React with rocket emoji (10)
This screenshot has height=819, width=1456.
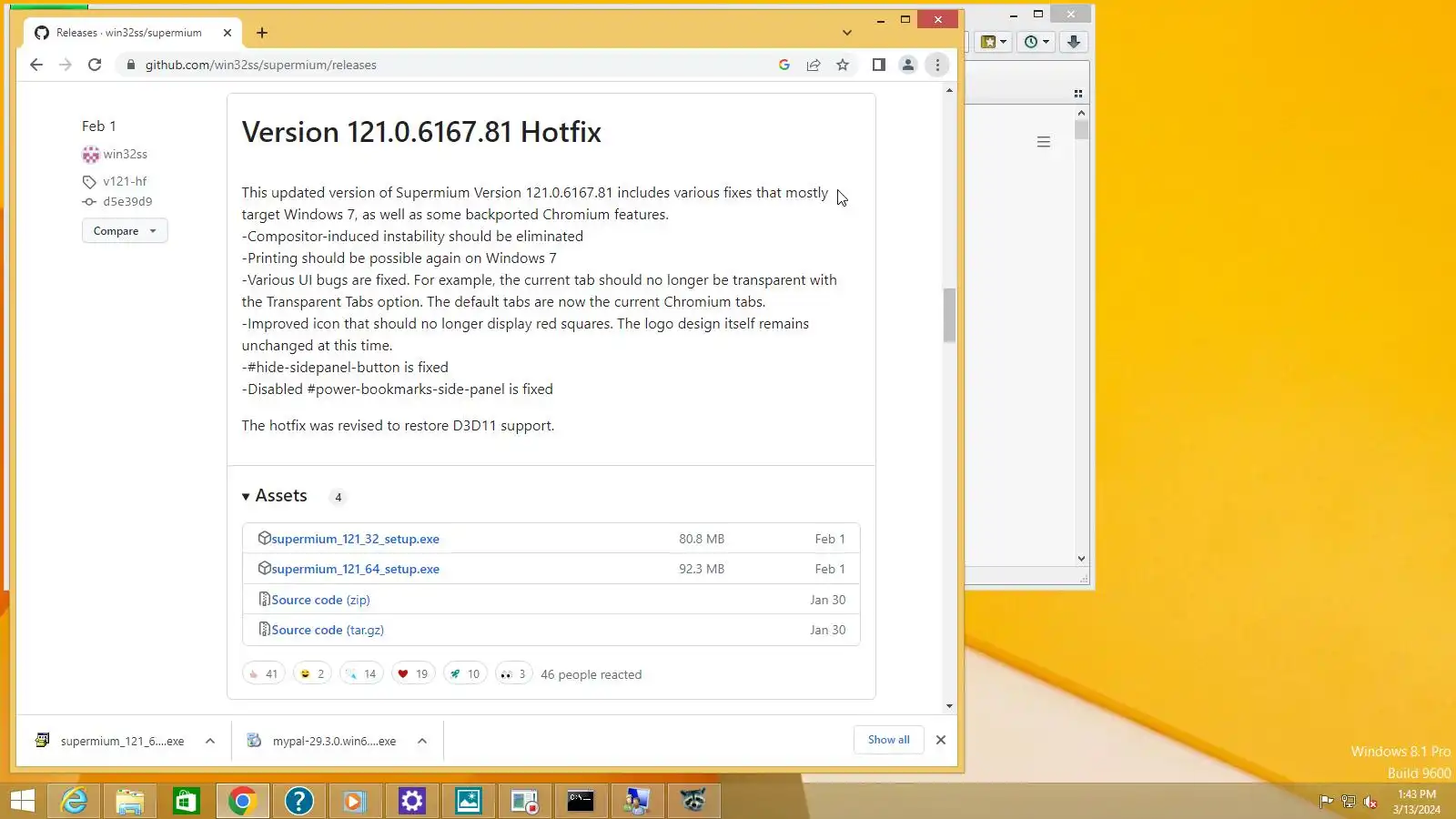[465, 674]
